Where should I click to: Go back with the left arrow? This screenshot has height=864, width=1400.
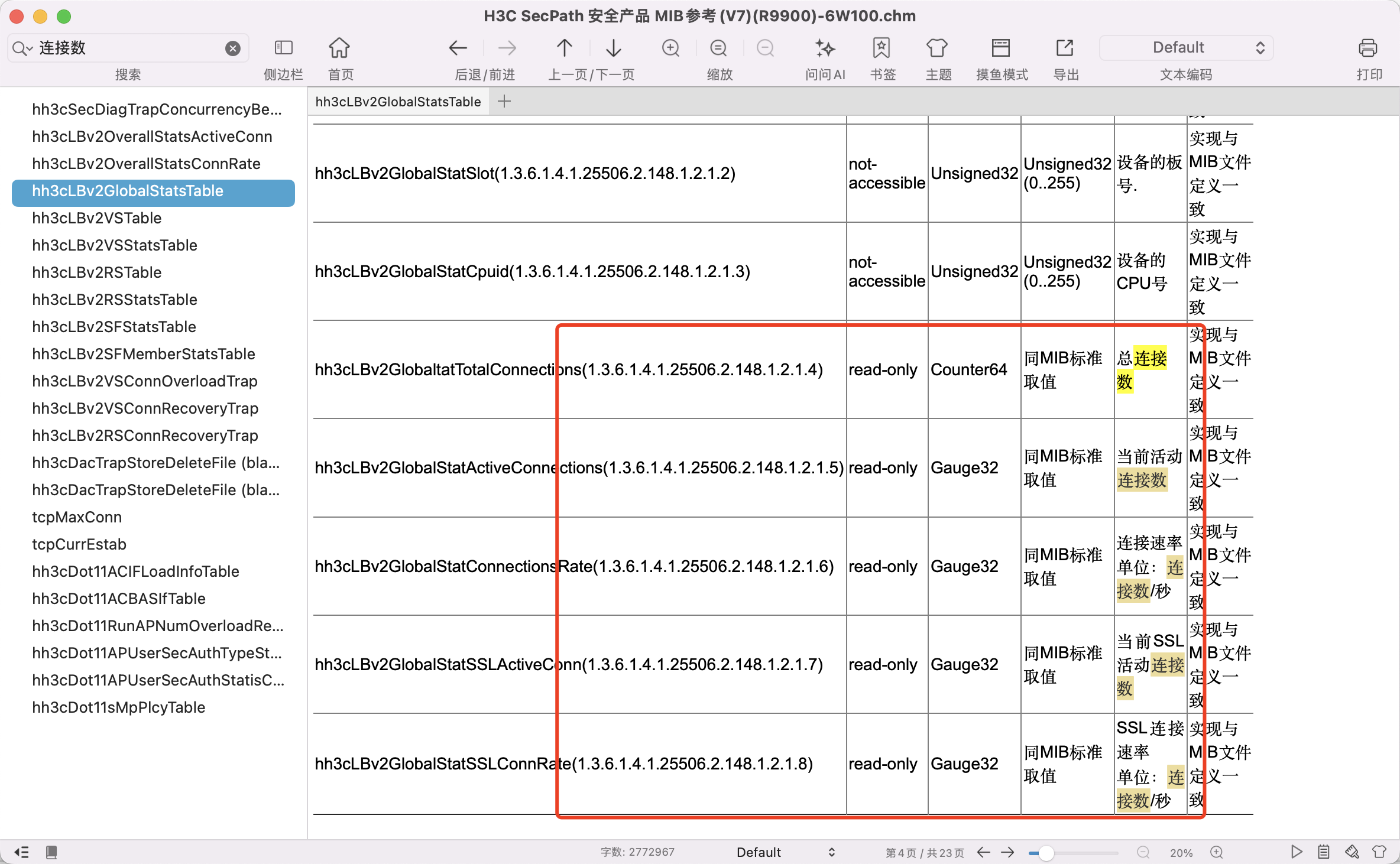[x=458, y=48]
